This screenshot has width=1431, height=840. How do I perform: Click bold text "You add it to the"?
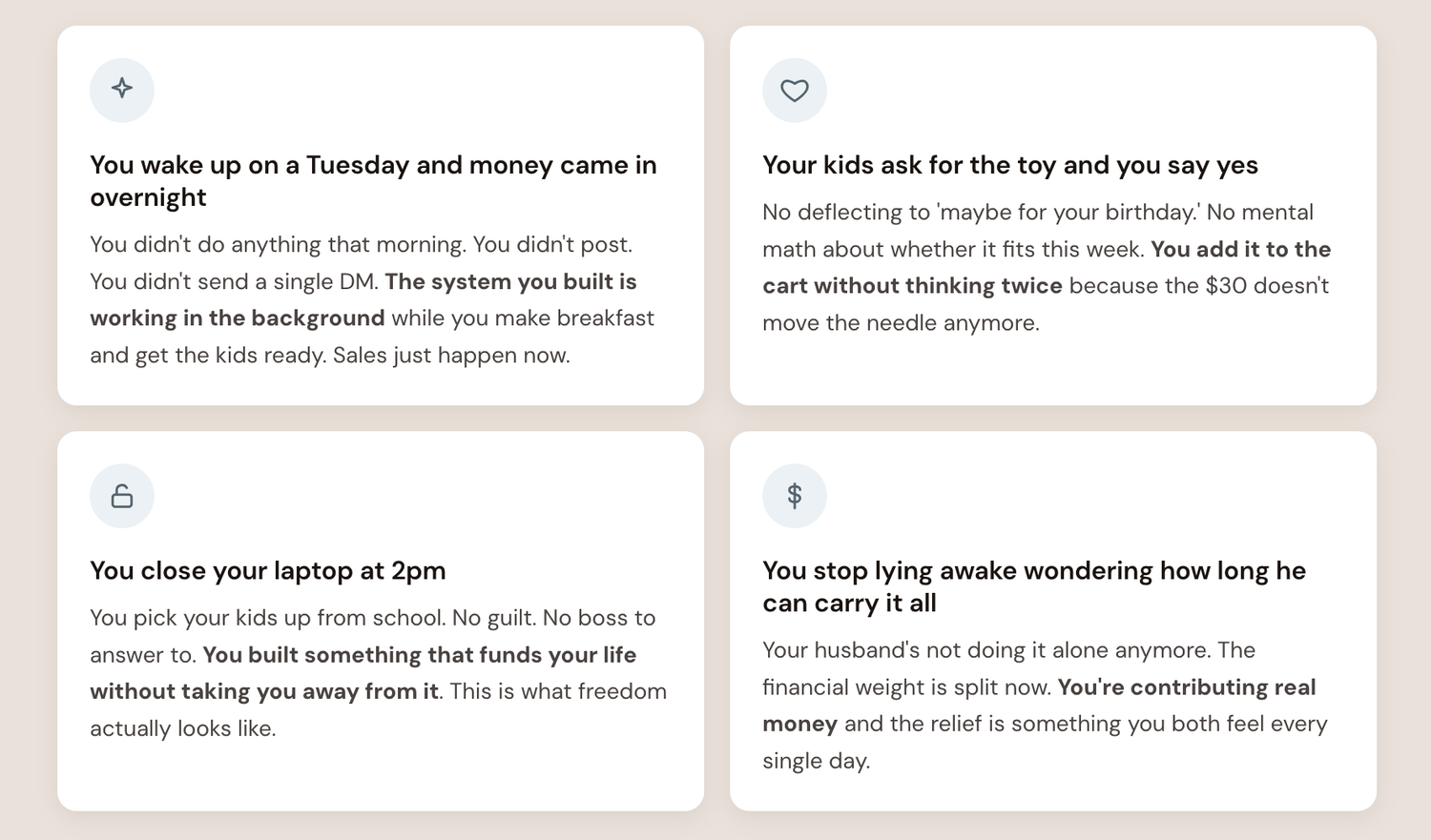pos(1241,249)
